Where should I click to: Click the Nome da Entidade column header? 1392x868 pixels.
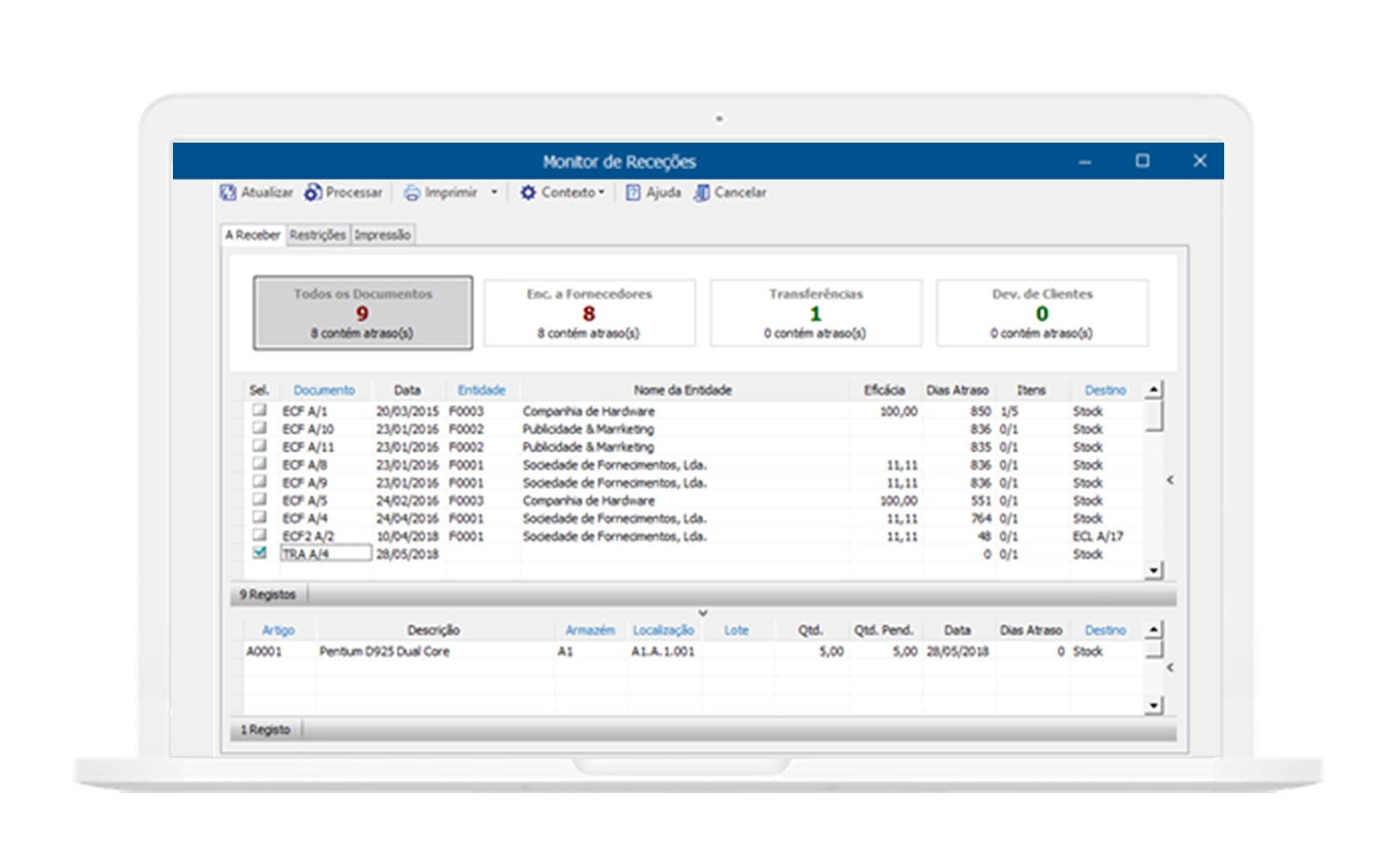point(683,390)
